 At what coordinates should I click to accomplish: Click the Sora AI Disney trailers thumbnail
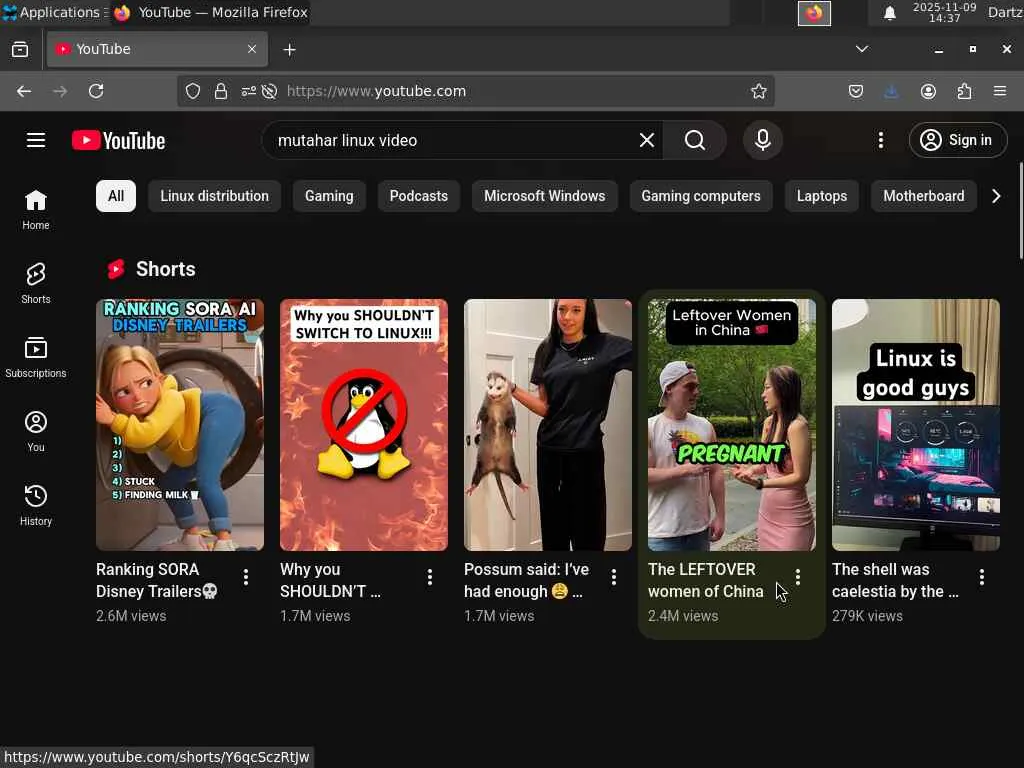tap(180, 424)
